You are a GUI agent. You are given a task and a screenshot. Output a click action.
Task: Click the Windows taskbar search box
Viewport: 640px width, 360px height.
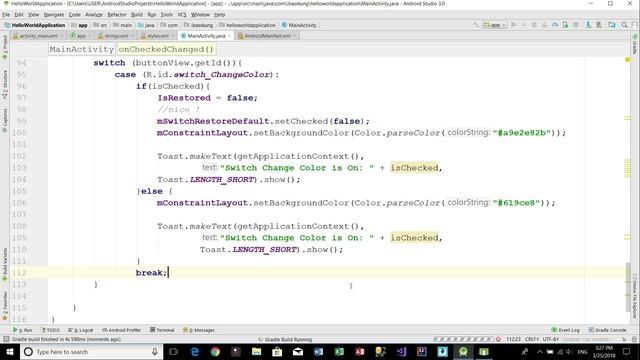pos(91,351)
